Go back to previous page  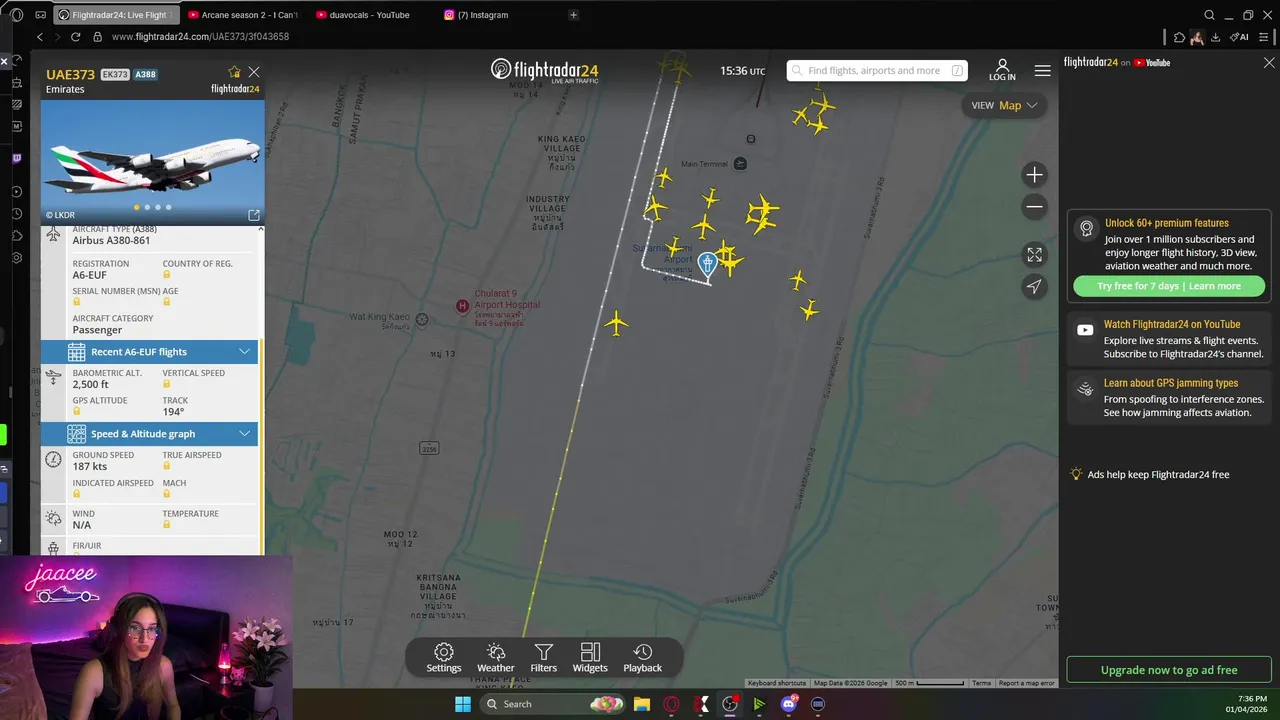point(40,37)
